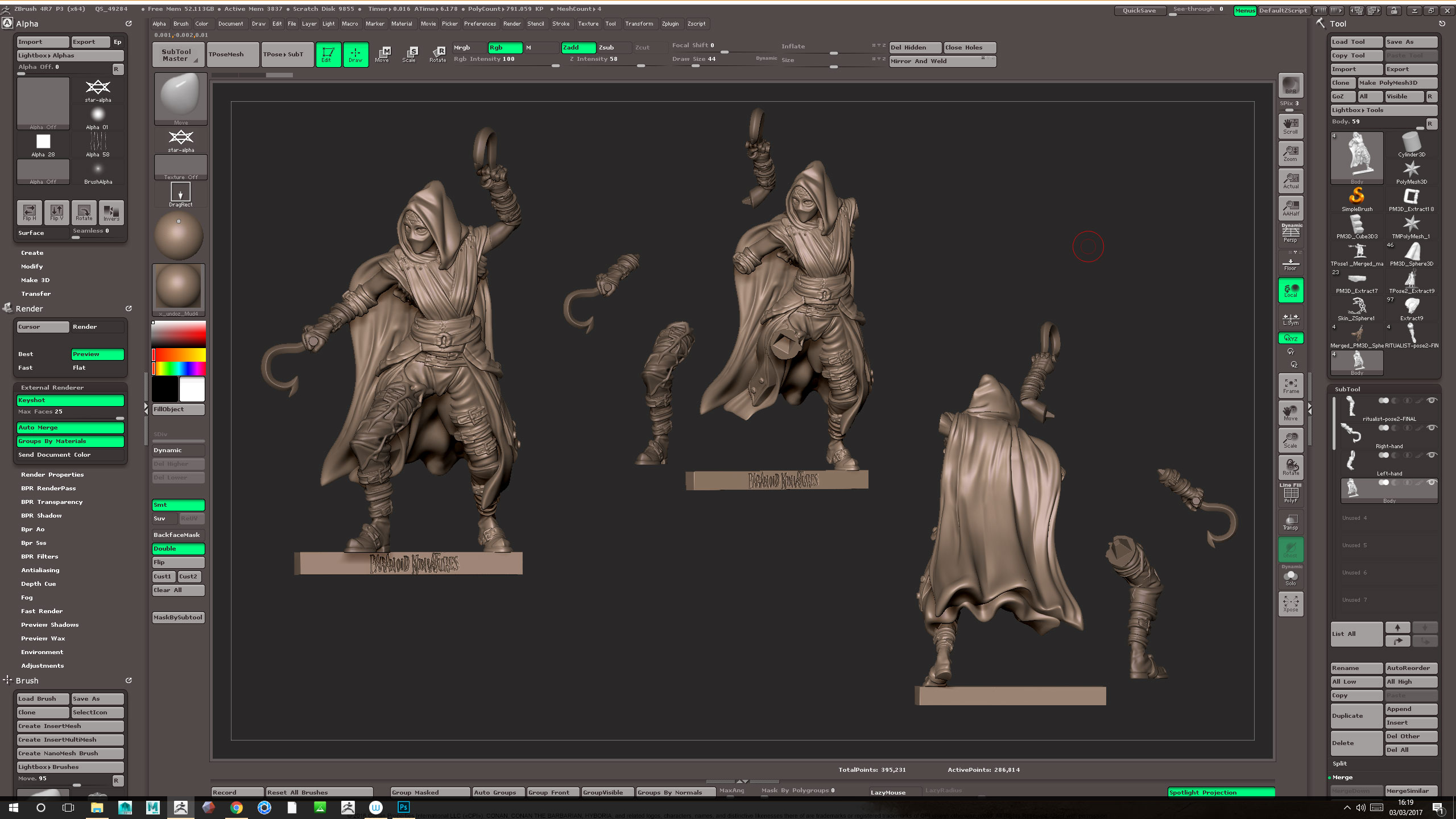Expand the Modify alpha section
This screenshot has width=1456, height=819.
coord(32,267)
